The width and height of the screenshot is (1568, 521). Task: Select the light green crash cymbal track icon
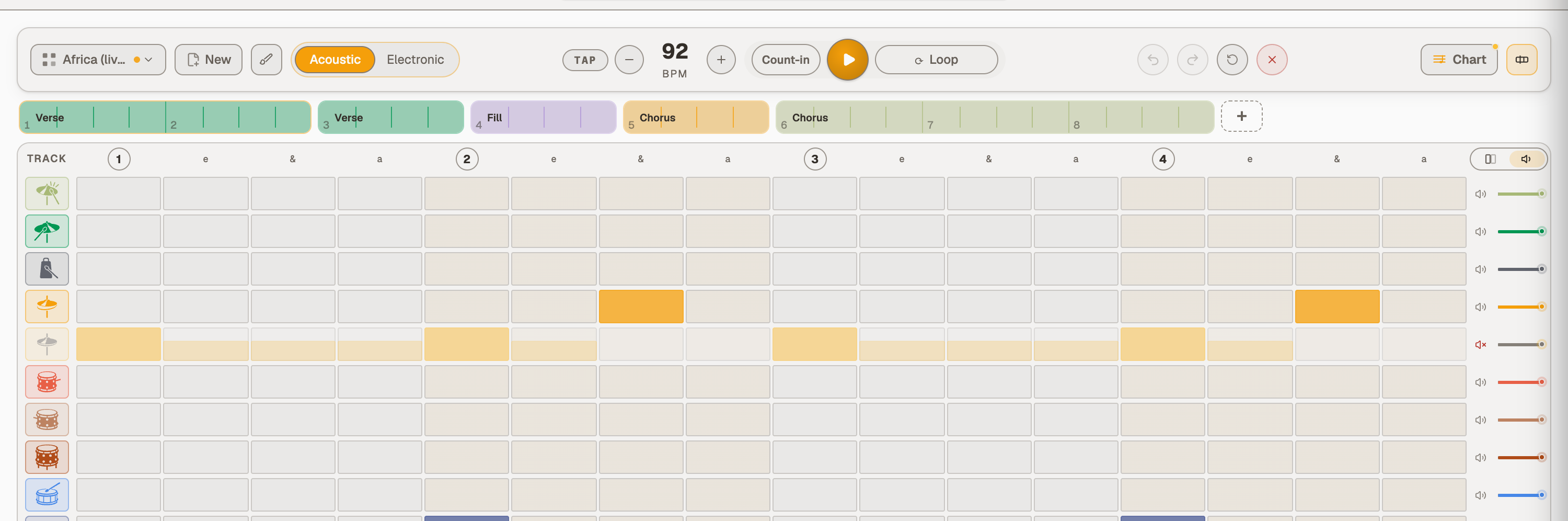[47, 193]
